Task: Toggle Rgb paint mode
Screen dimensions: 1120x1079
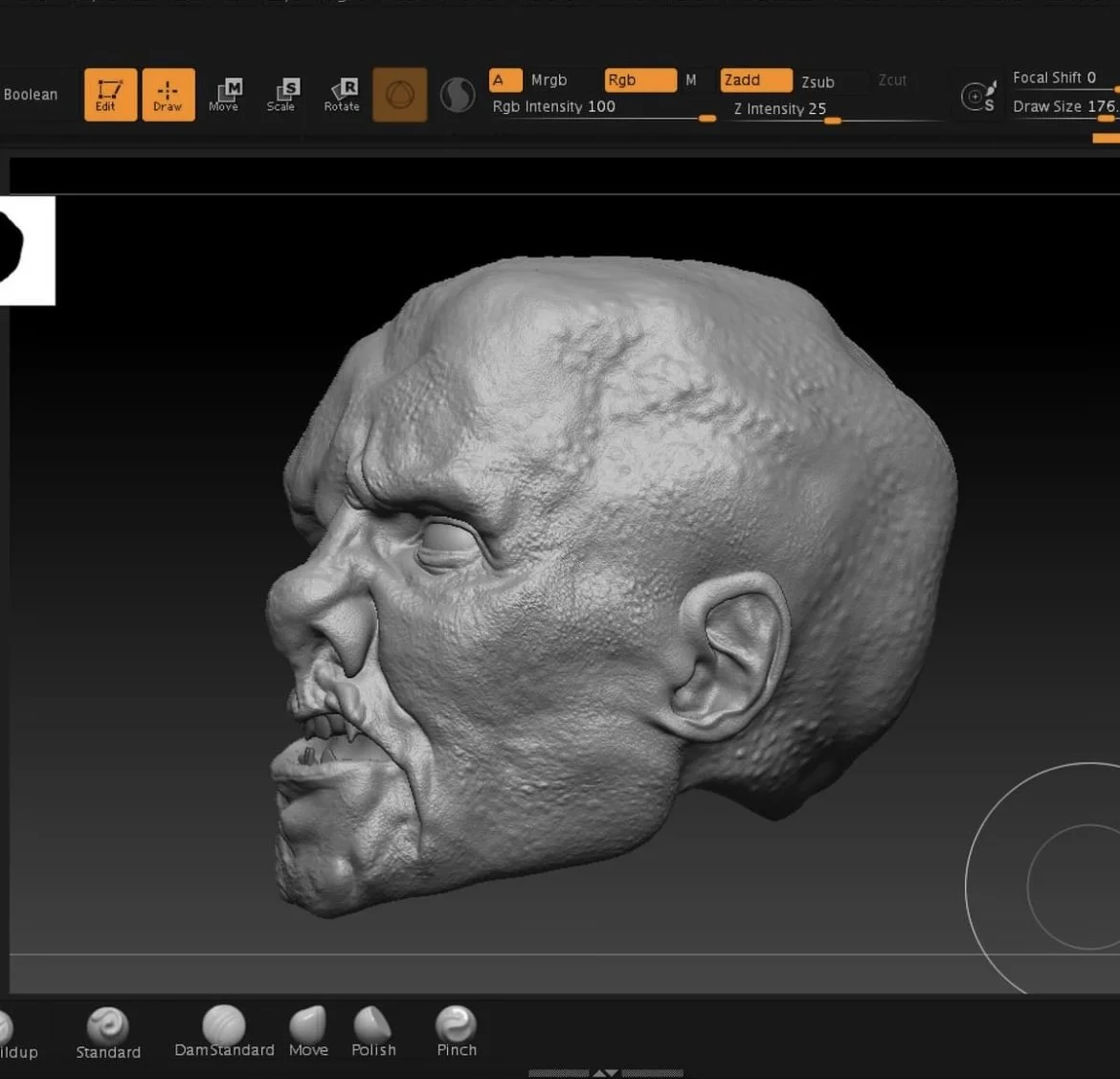Action: (x=640, y=80)
